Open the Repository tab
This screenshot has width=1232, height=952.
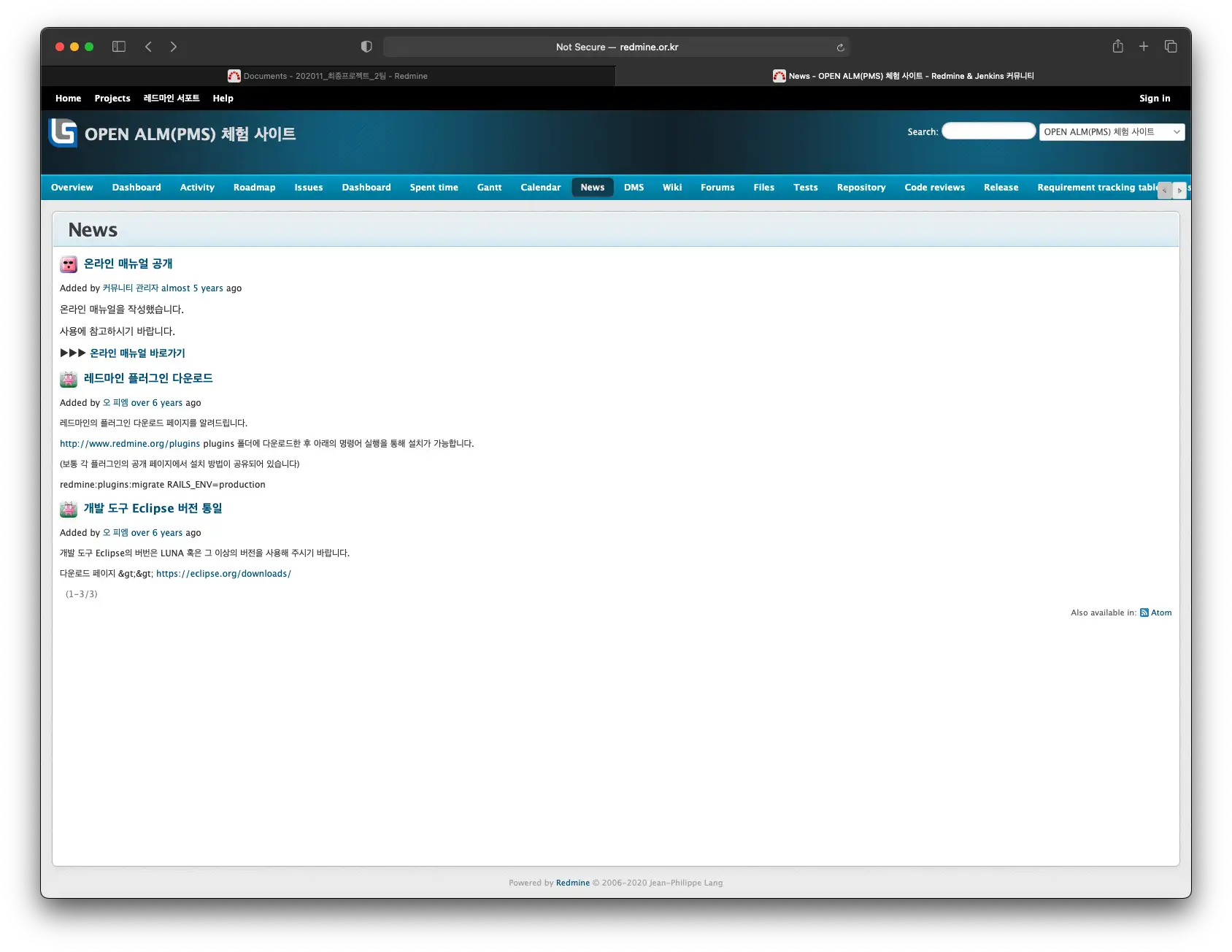point(861,188)
